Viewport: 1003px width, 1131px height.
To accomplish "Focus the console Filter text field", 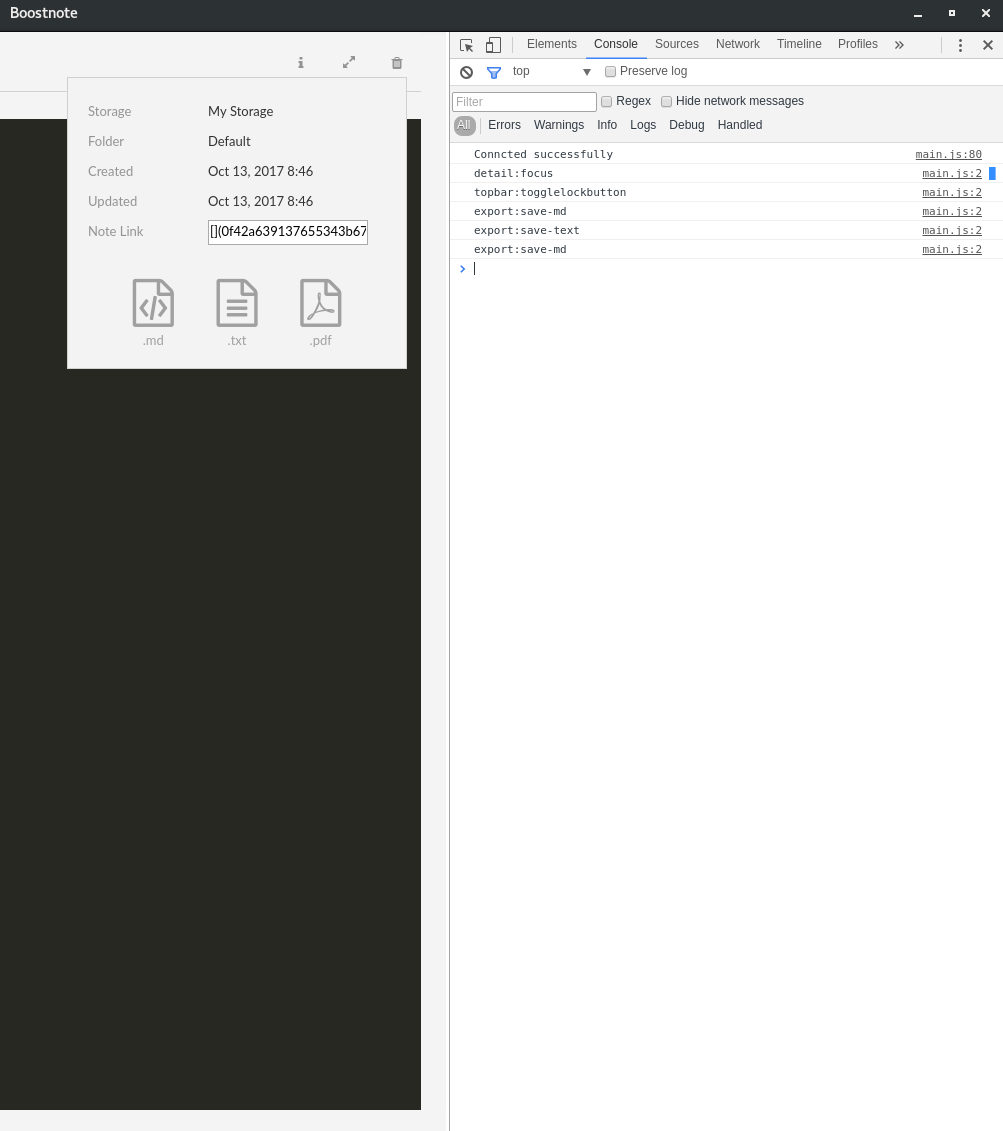I will point(524,102).
